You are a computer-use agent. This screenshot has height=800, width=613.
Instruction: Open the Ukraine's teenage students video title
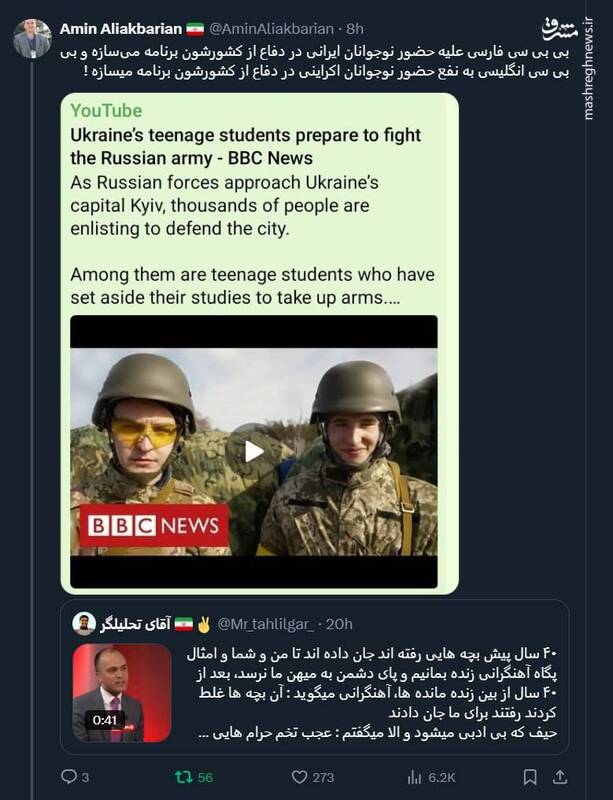click(x=245, y=146)
